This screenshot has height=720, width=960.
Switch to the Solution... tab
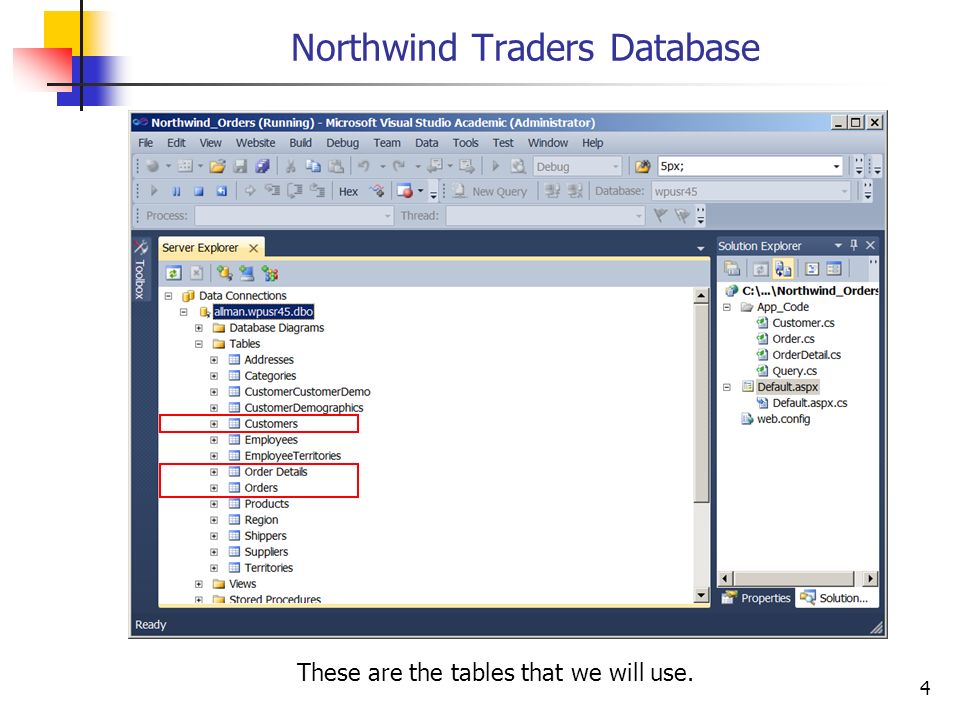pos(835,598)
